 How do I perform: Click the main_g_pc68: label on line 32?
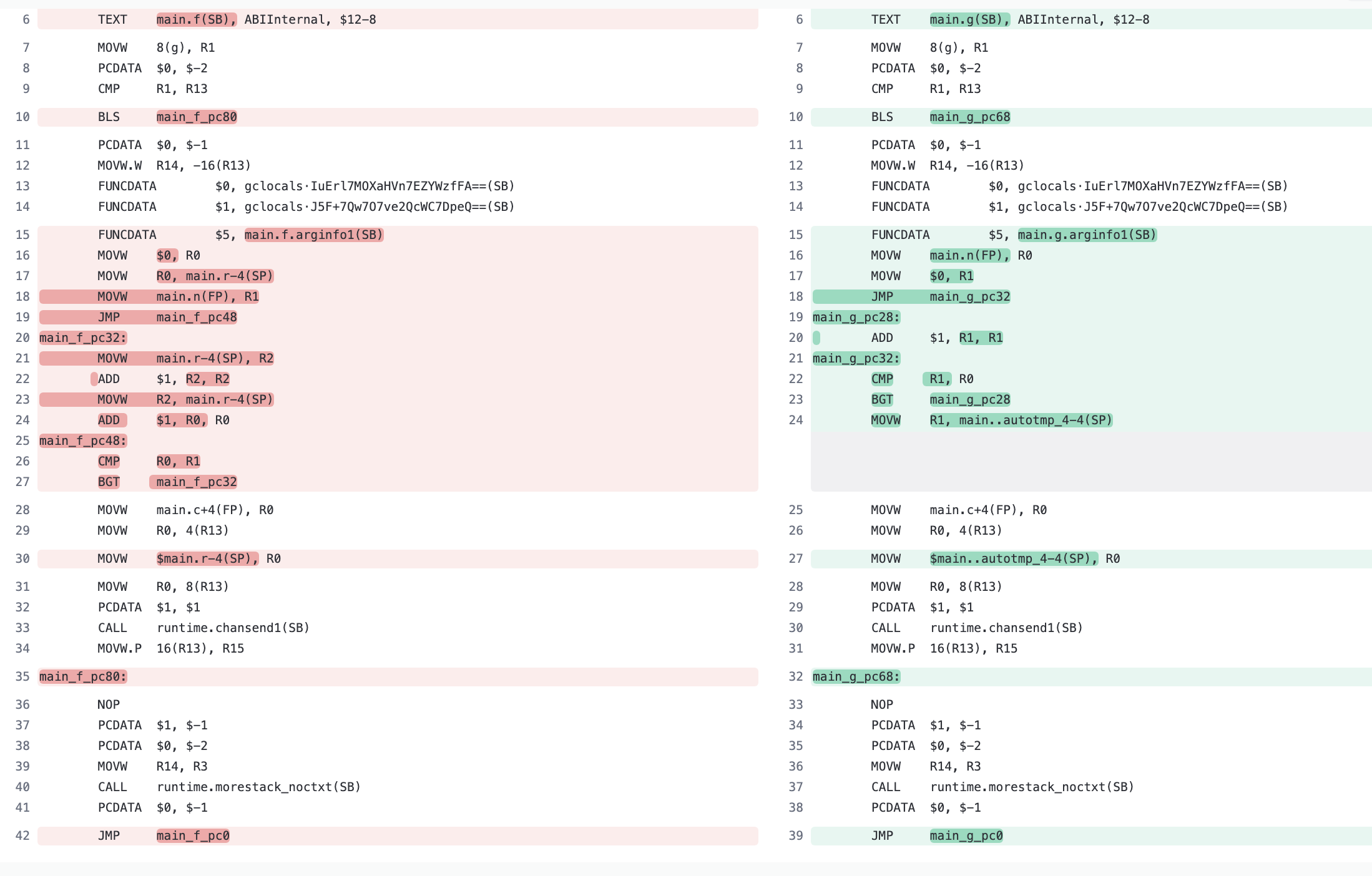pos(856,676)
